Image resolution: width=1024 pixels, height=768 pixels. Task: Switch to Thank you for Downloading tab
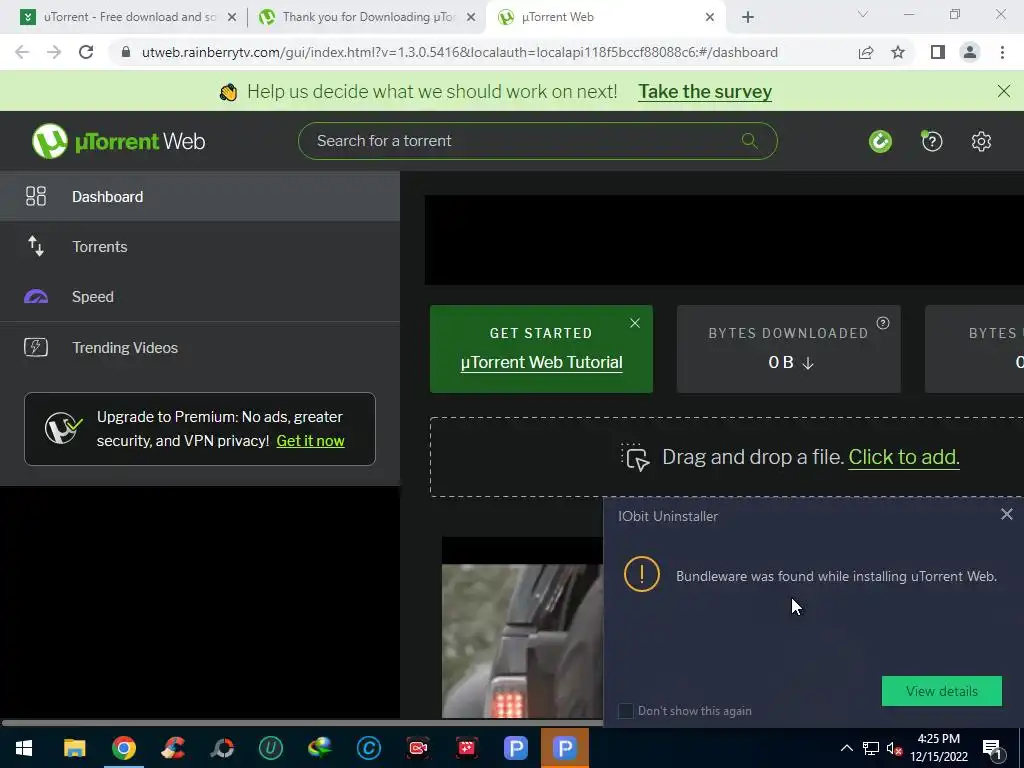pos(368,17)
